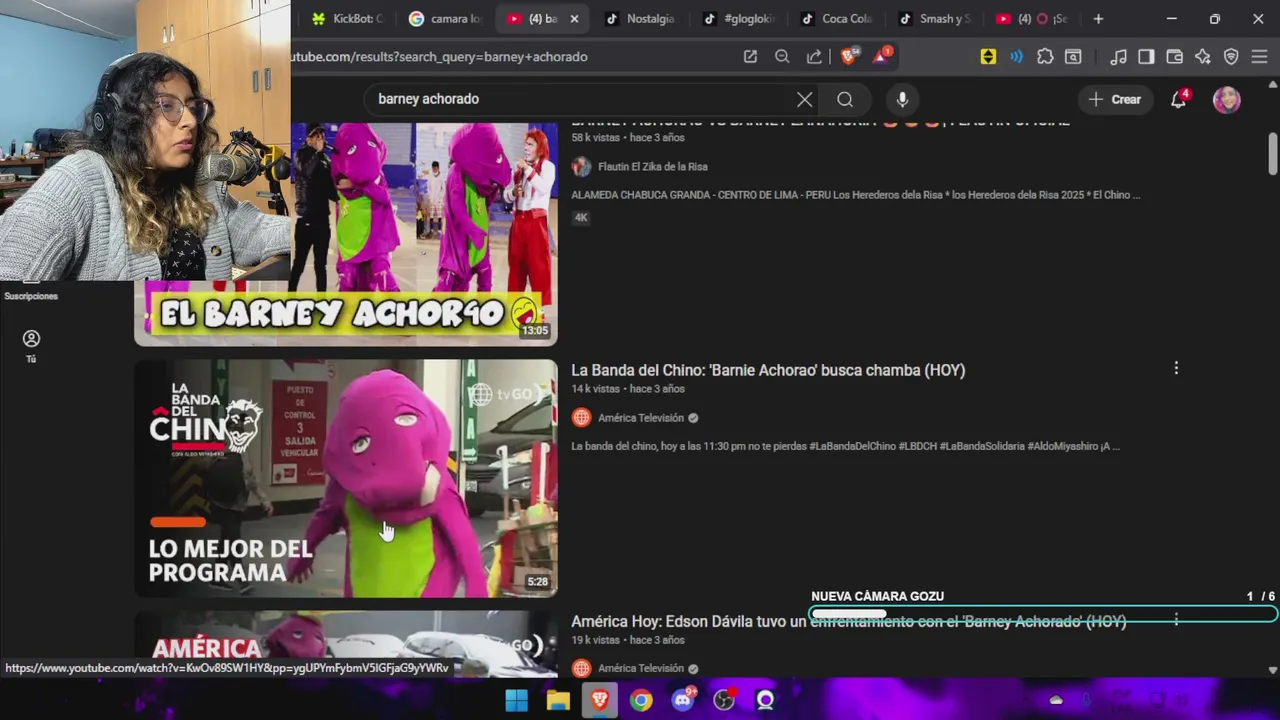This screenshot has width=1280, height=720.
Task: Switch to the Coca Cola TikTok tab
Action: click(x=836, y=19)
